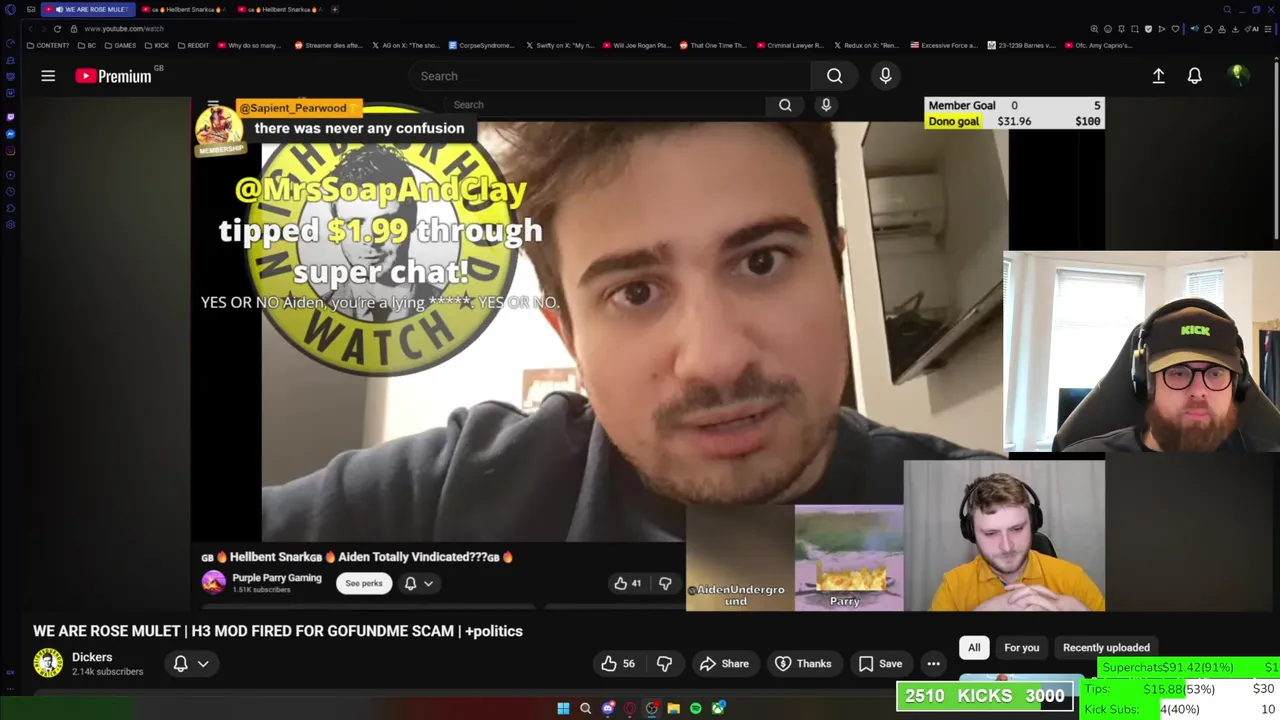The image size is (1280, 720).
Task: Open the browser Easy Setup menu icon
Action: click(x=1268, y=29)
